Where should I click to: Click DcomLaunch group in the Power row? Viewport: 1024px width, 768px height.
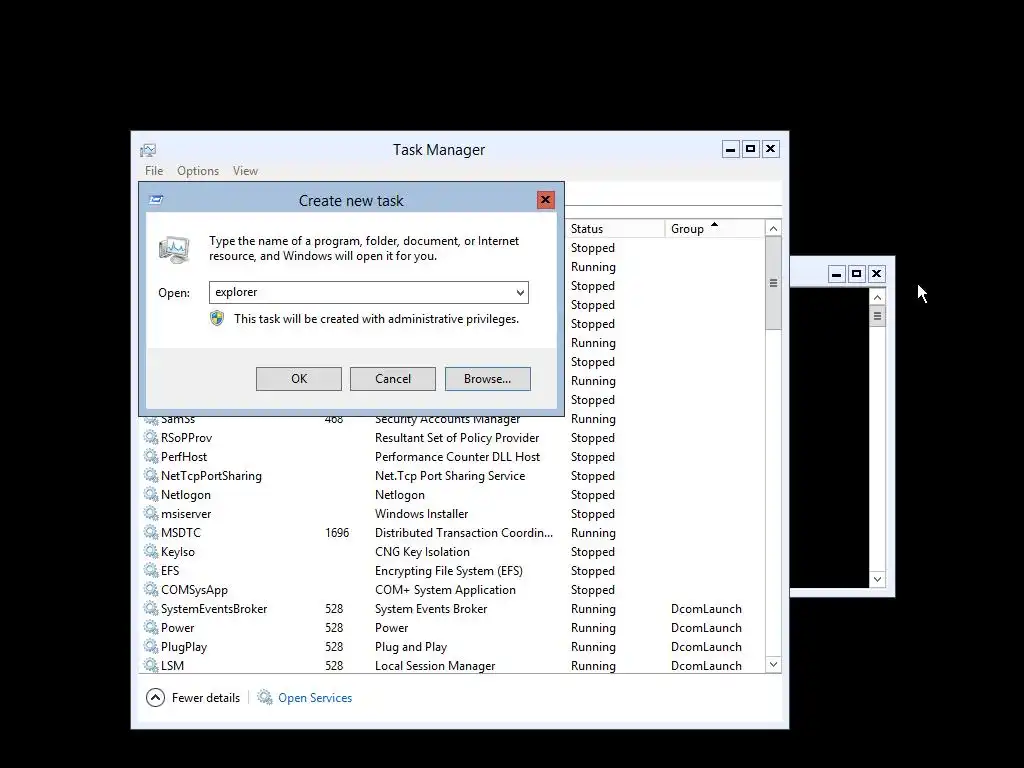706,627
